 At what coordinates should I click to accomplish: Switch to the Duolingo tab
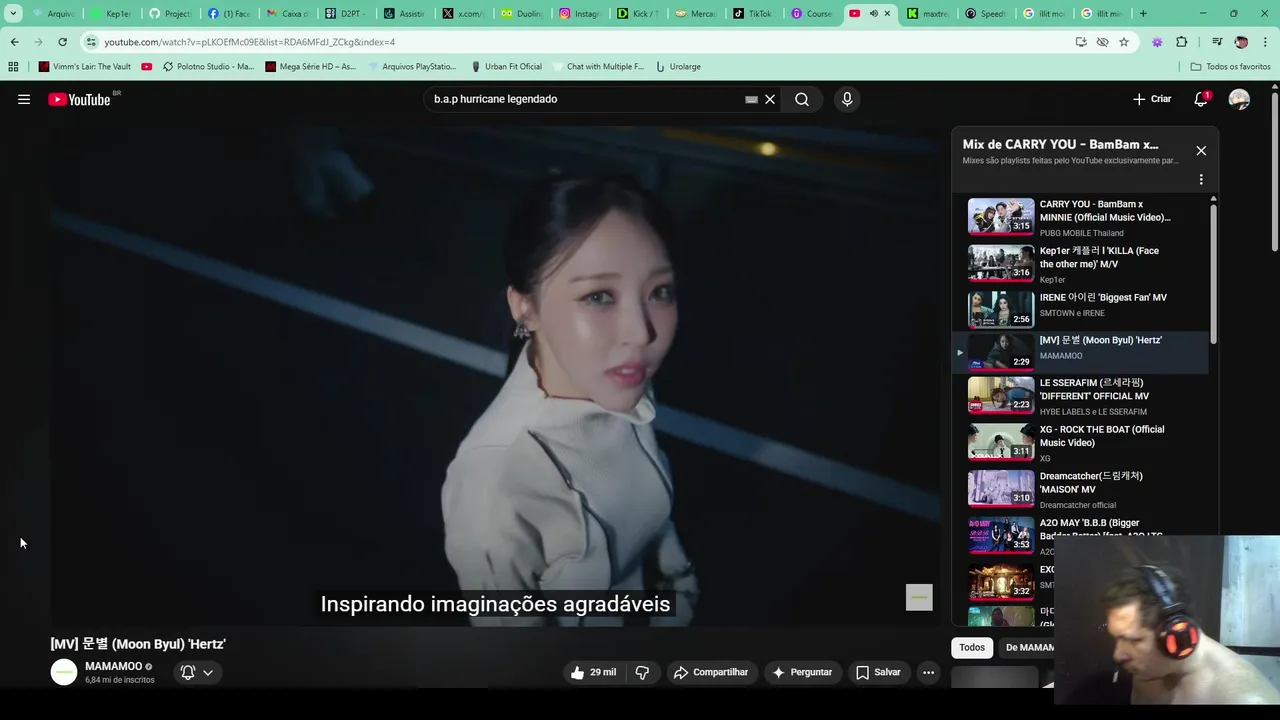coord(522,14)
